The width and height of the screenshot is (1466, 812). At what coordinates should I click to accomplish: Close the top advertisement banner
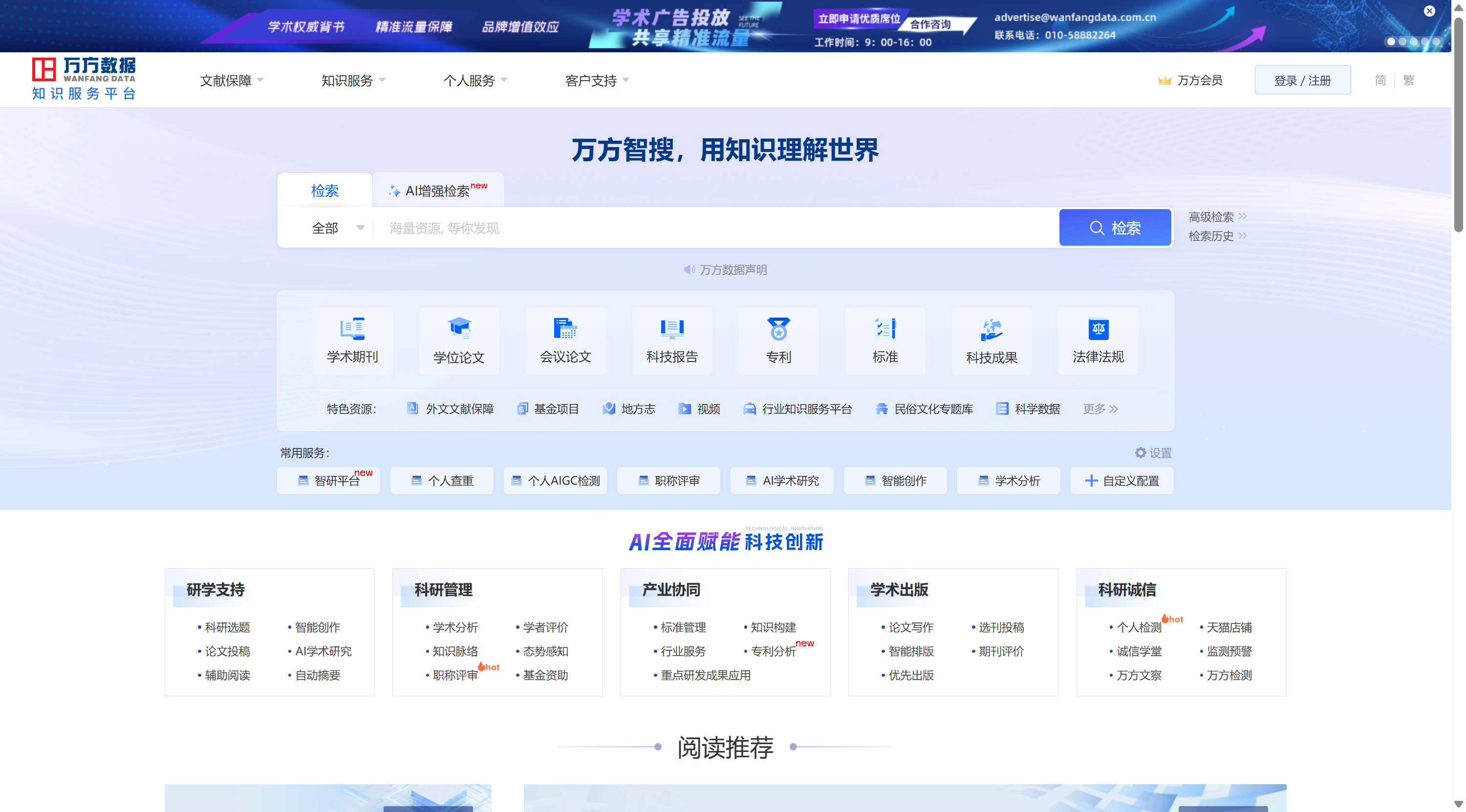click(1429, 11)
